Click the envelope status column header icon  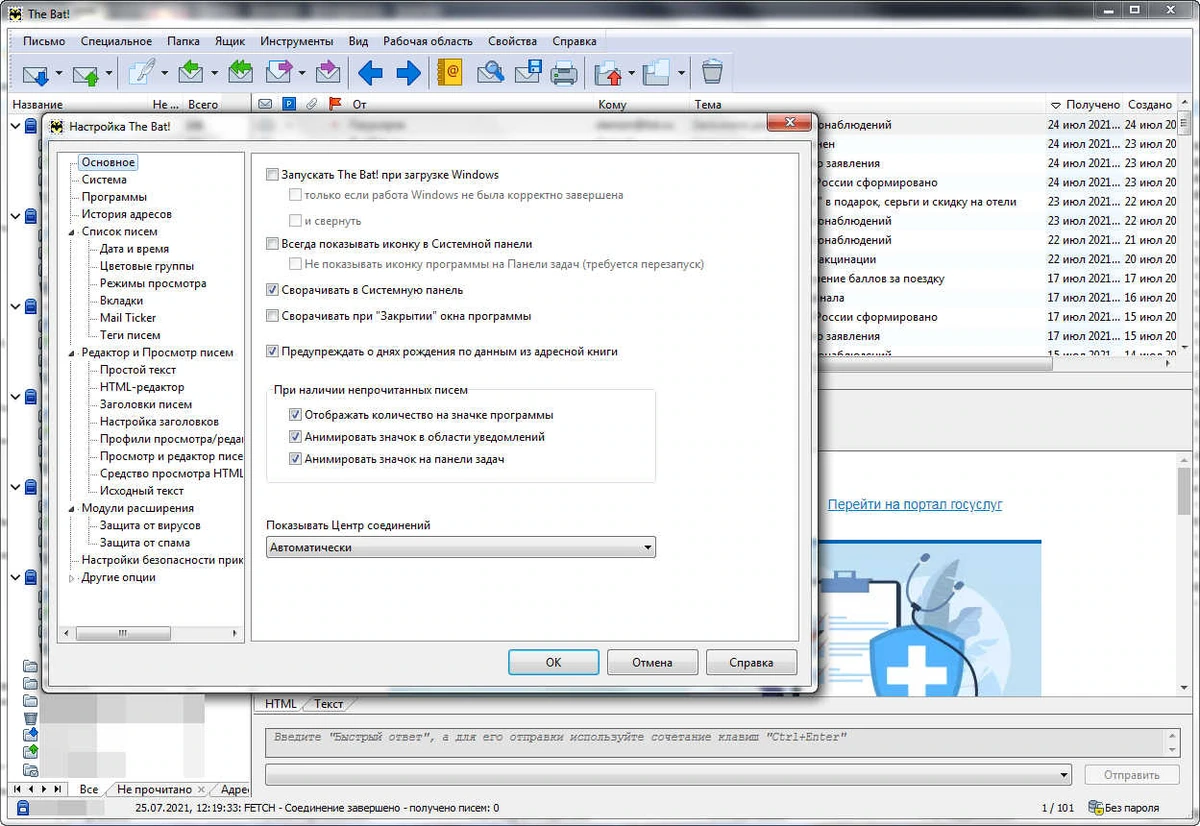point(265,104)
